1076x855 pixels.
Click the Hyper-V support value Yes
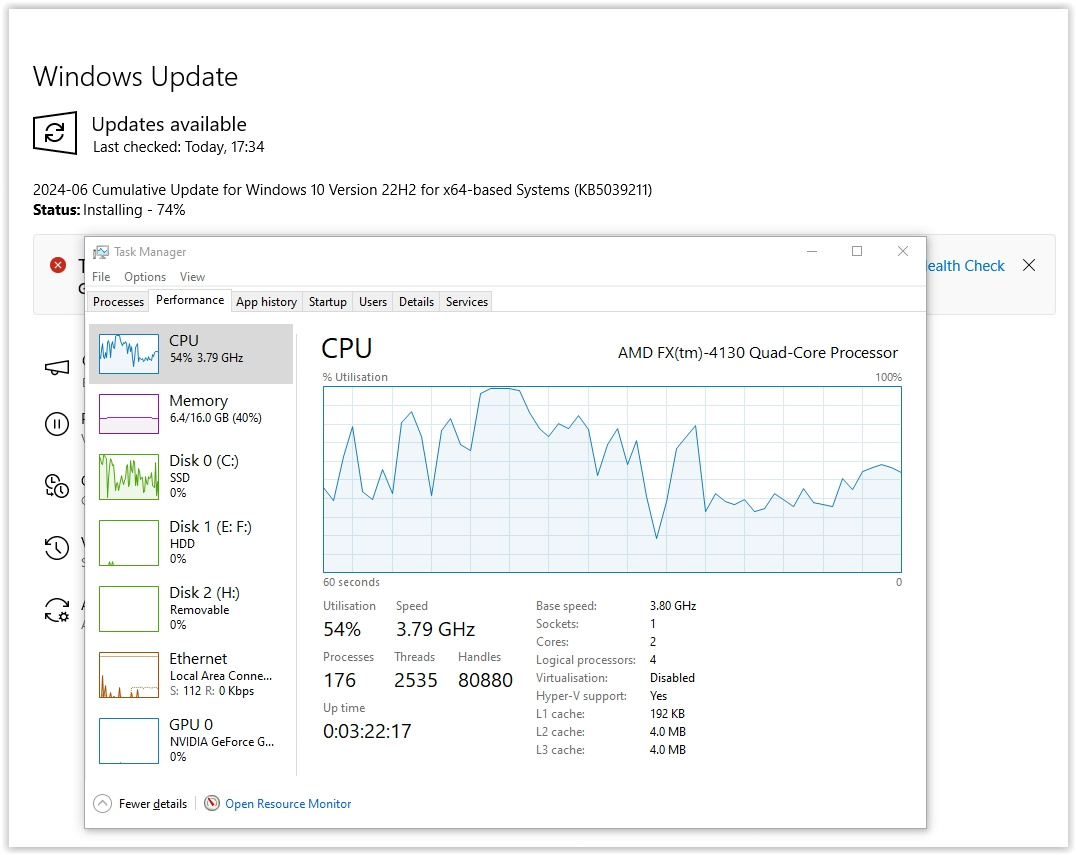pyautogui.click(x=658, y=696)
